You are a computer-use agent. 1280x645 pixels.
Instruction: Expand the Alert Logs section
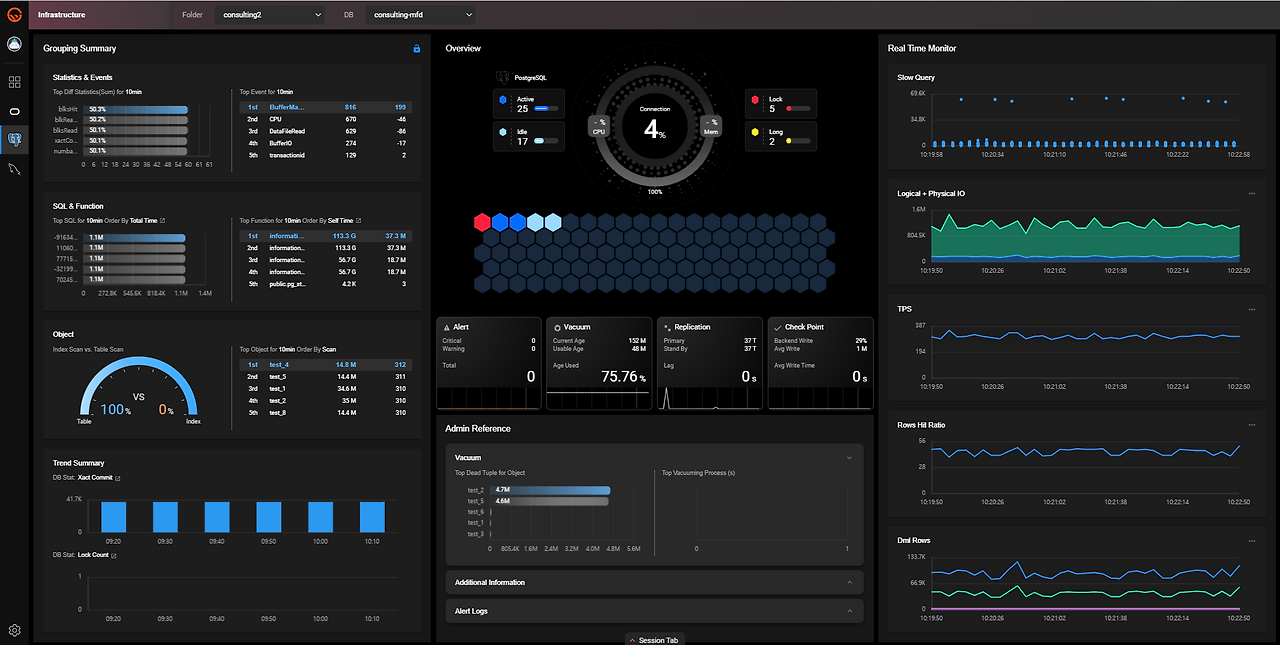click(654, 611)
